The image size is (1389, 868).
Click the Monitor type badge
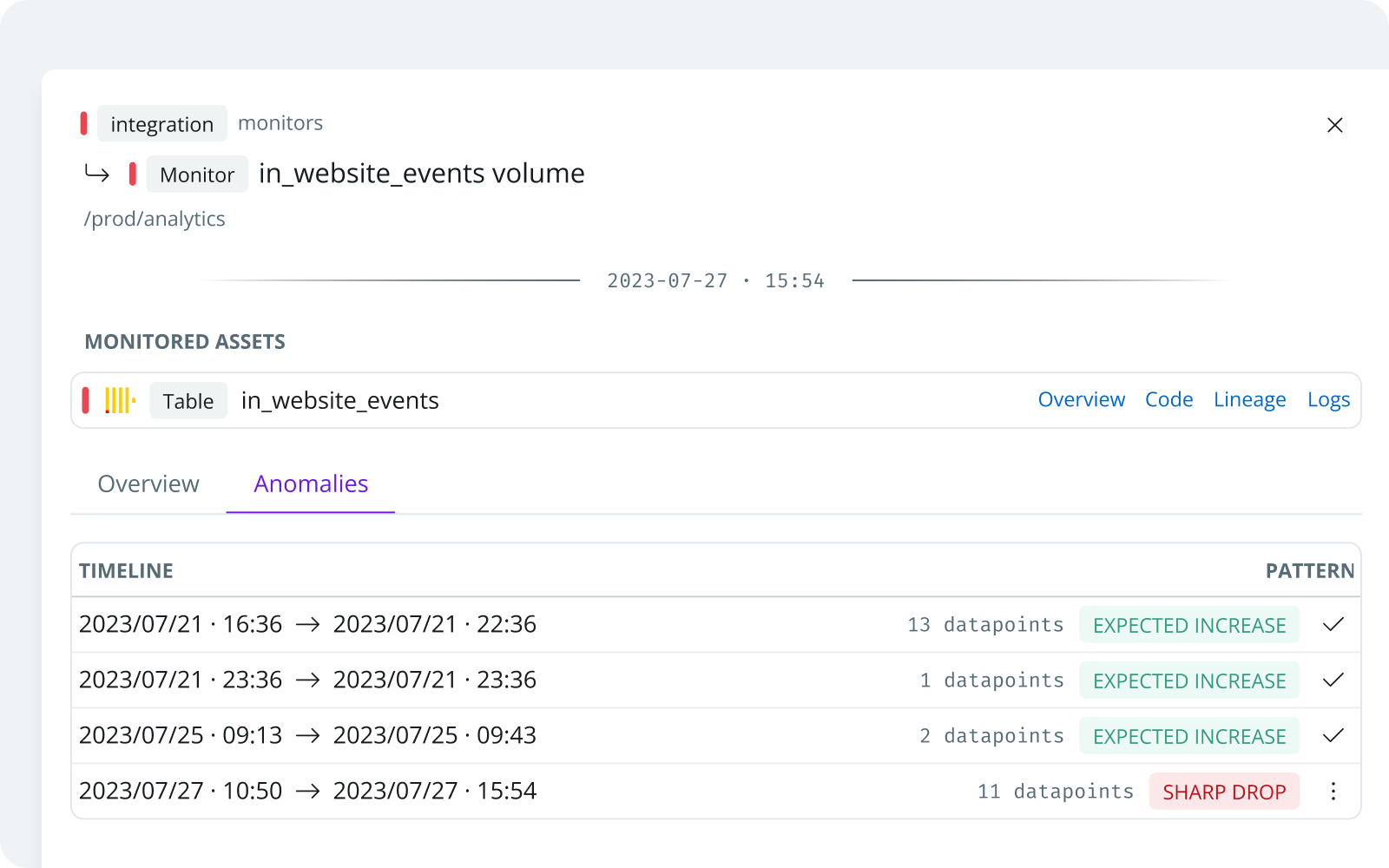click(197, 174)
